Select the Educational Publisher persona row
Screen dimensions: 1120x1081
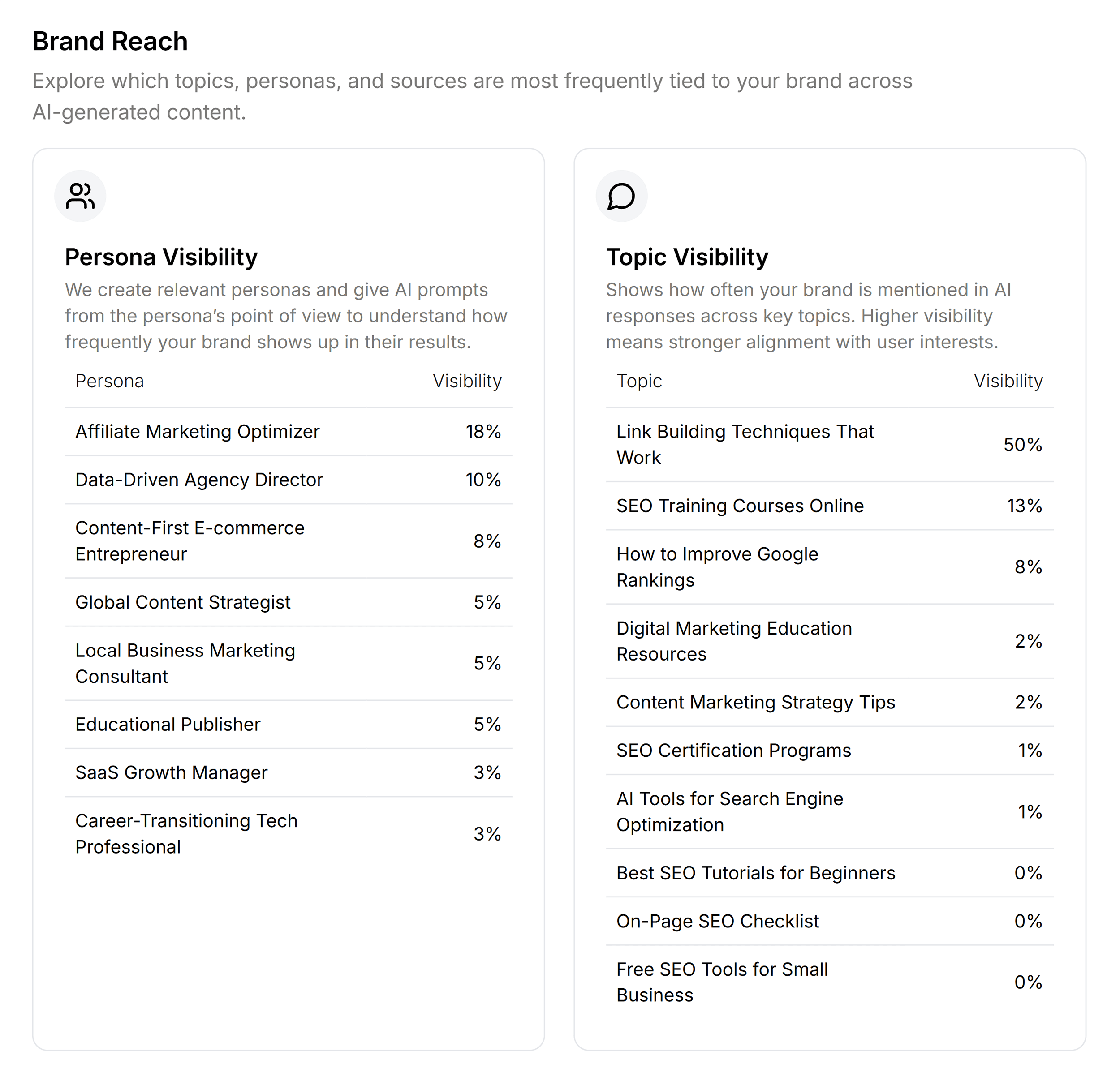point(168,724)
